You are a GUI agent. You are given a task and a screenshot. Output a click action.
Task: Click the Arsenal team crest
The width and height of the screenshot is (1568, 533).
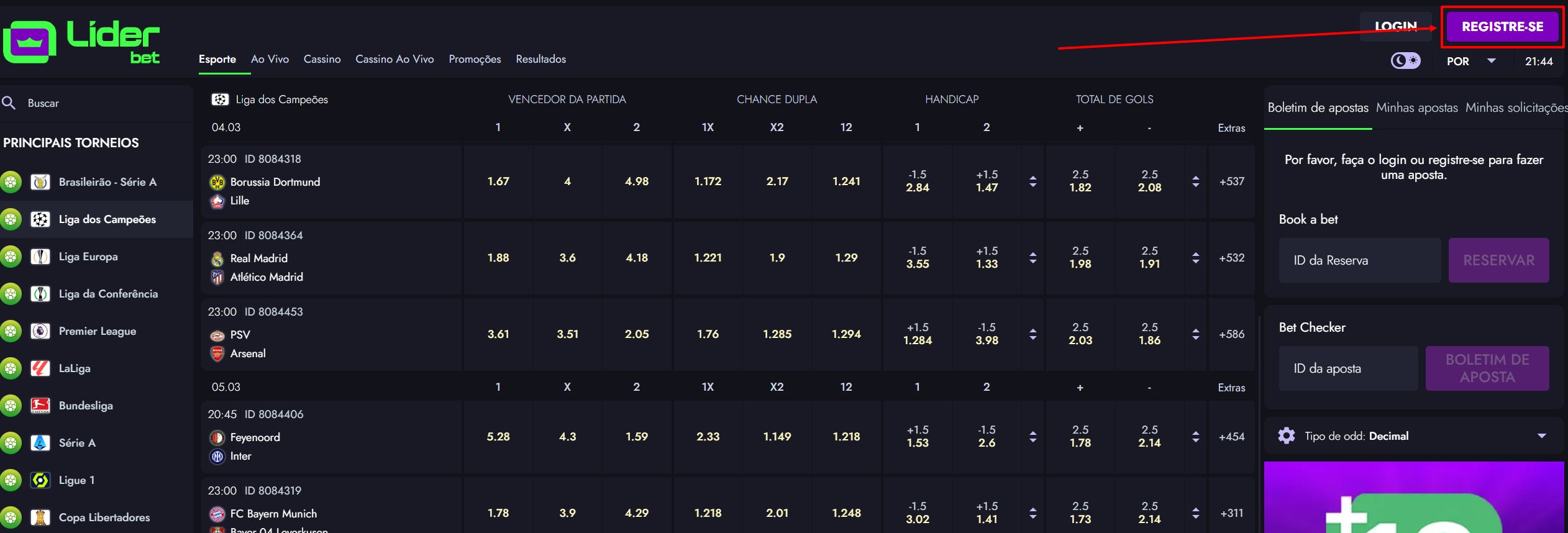click(217, 353)
